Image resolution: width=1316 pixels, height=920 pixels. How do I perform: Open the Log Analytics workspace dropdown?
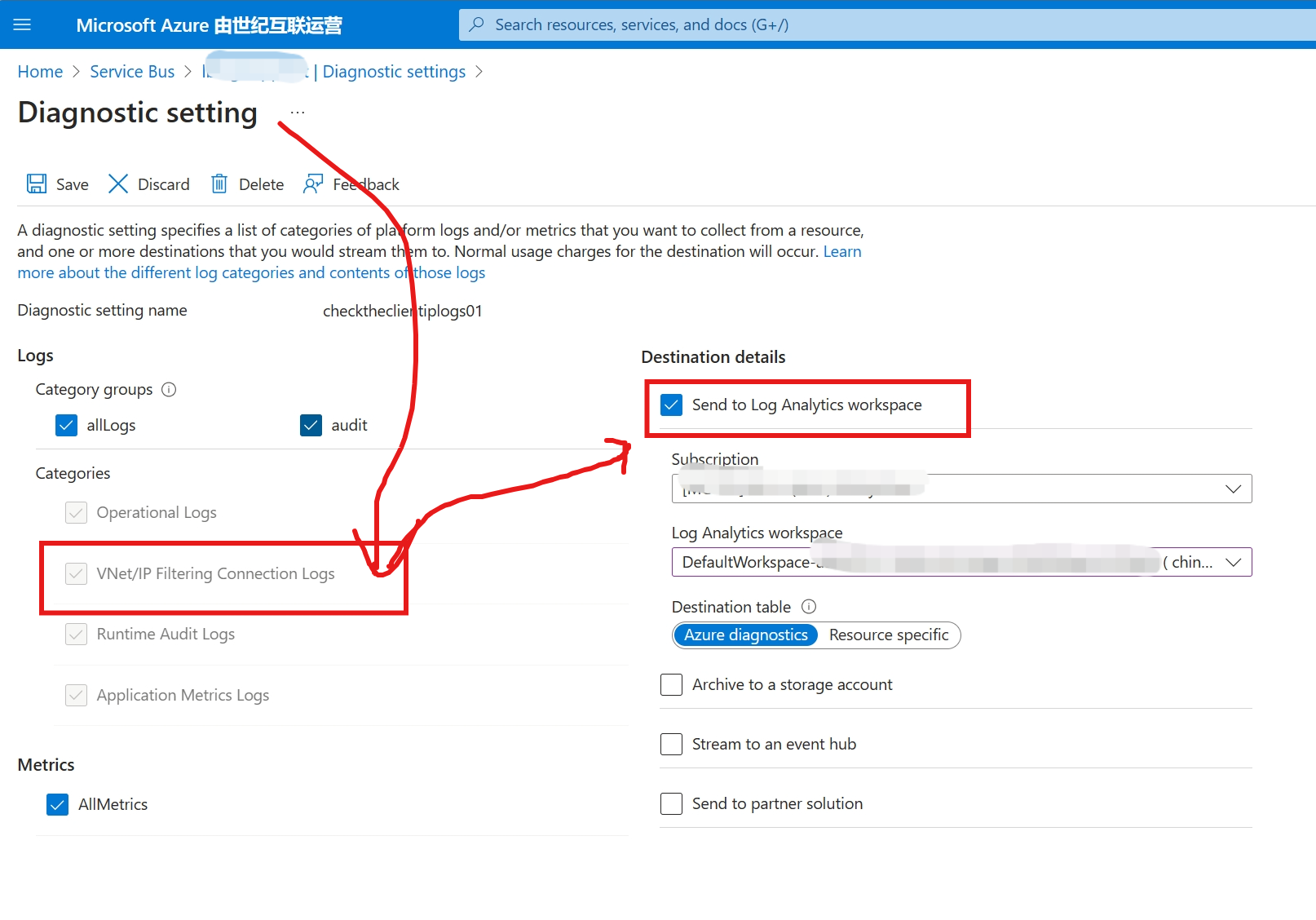[x=1233, y=562]
